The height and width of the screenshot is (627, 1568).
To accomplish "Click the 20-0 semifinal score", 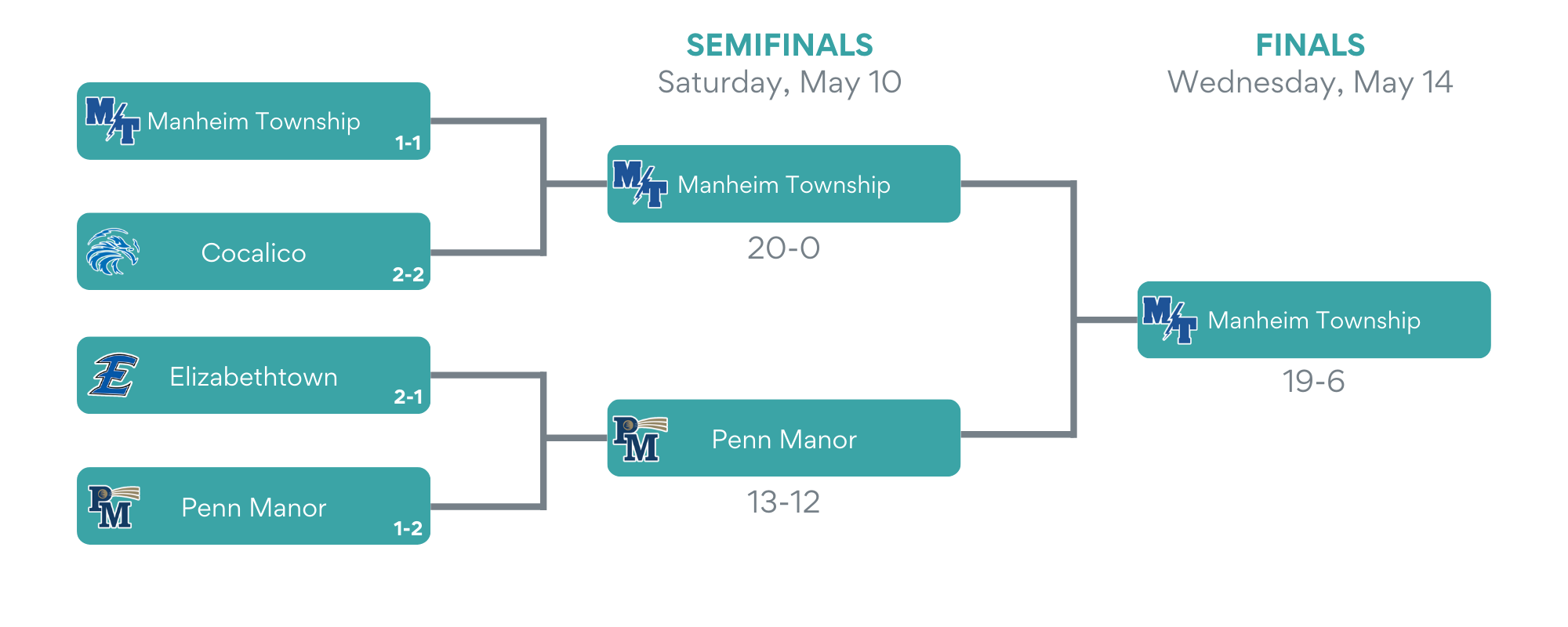I will tap(783, 248).
